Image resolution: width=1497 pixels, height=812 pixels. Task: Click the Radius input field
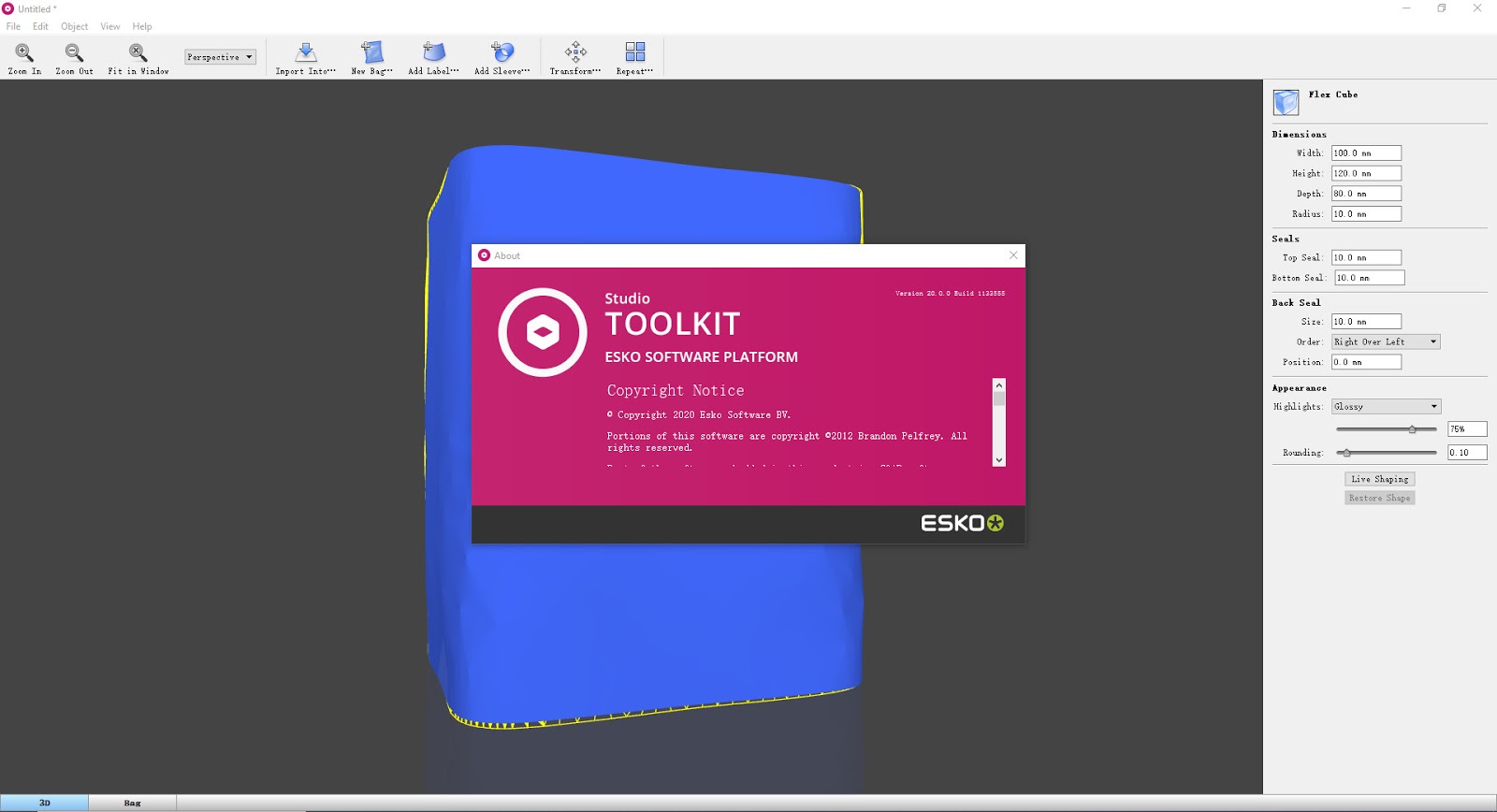(x=1366, y=214)
